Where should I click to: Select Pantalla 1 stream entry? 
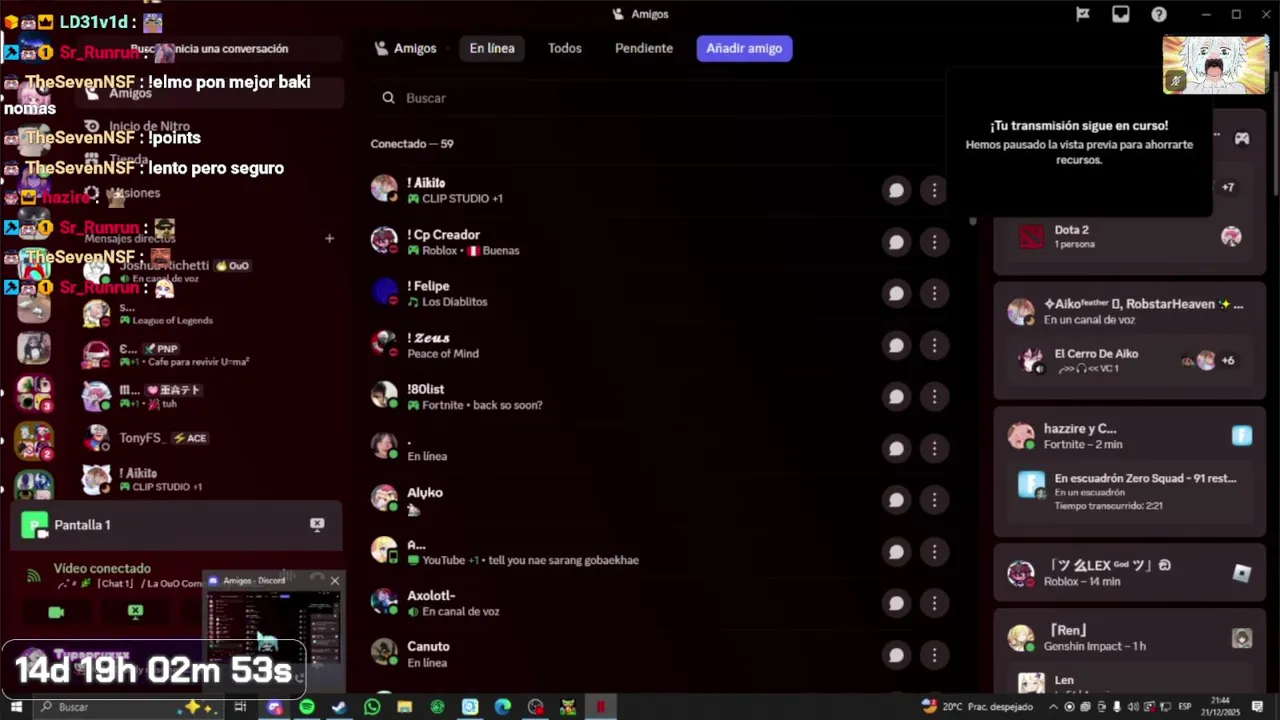[x=176, y=525]
